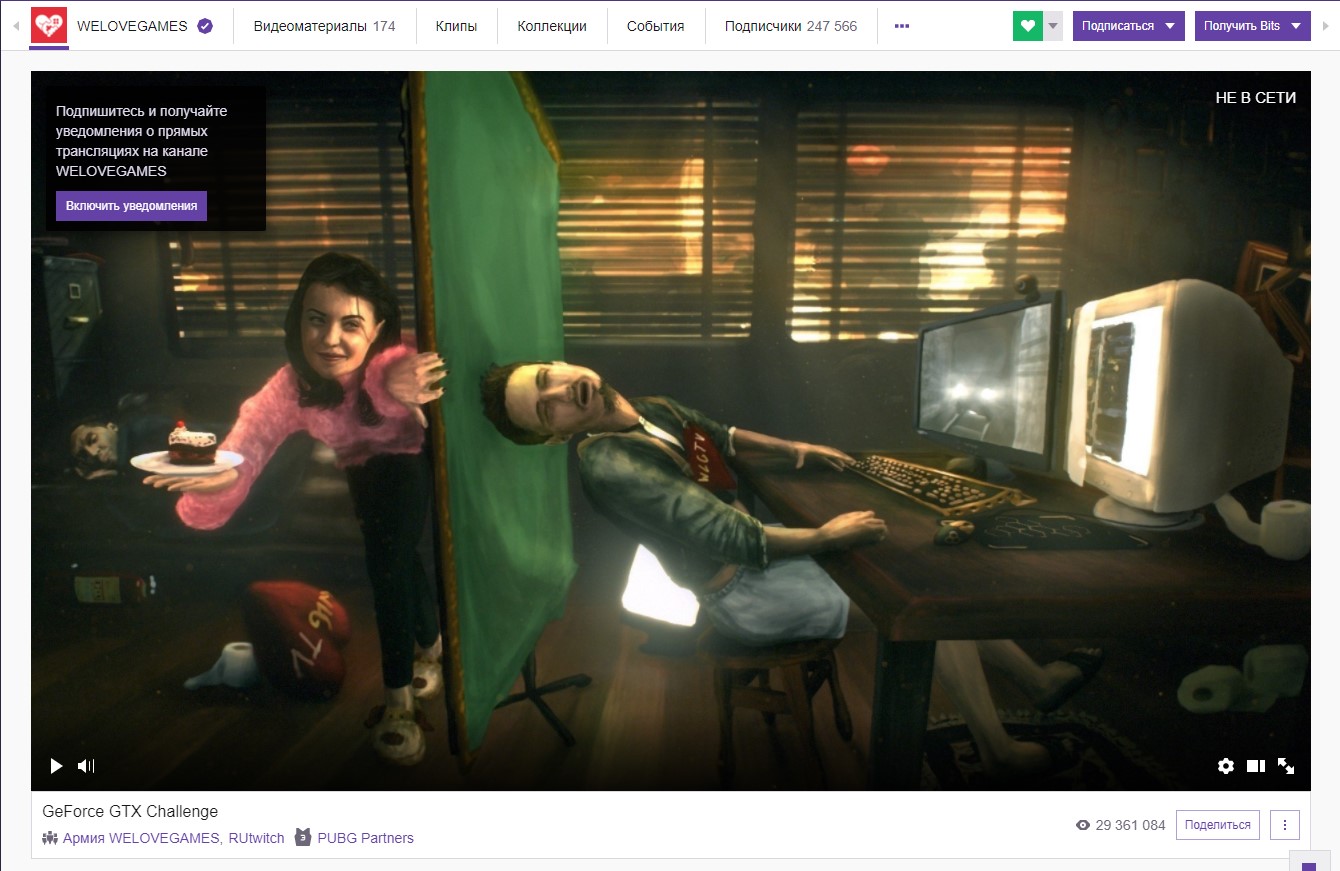Image resolution: width=1340 pixels, height=871 pixels.
Task: Click the purple chat button at bottom right
Action: tap(1309, 861)
